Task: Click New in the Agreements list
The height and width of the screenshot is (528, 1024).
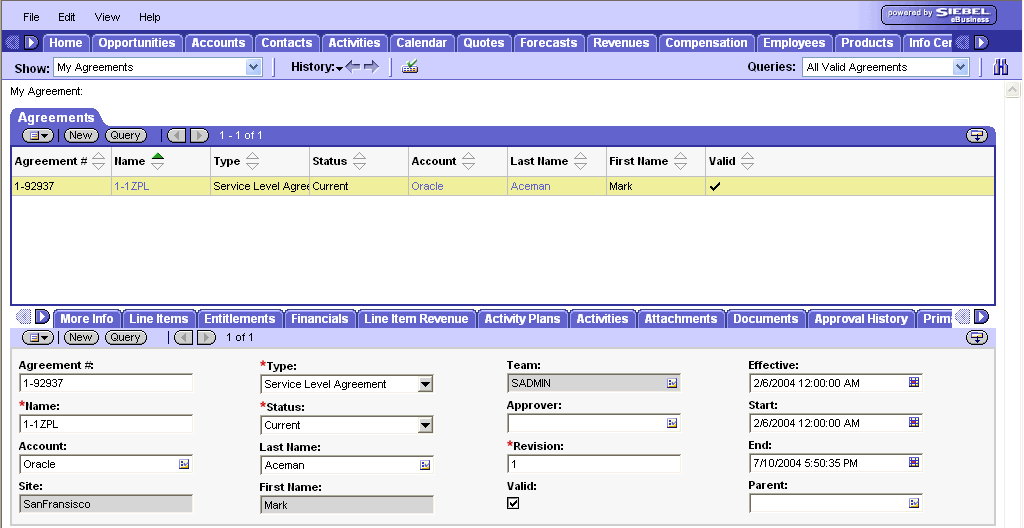Action: click(x=80, y=135)
